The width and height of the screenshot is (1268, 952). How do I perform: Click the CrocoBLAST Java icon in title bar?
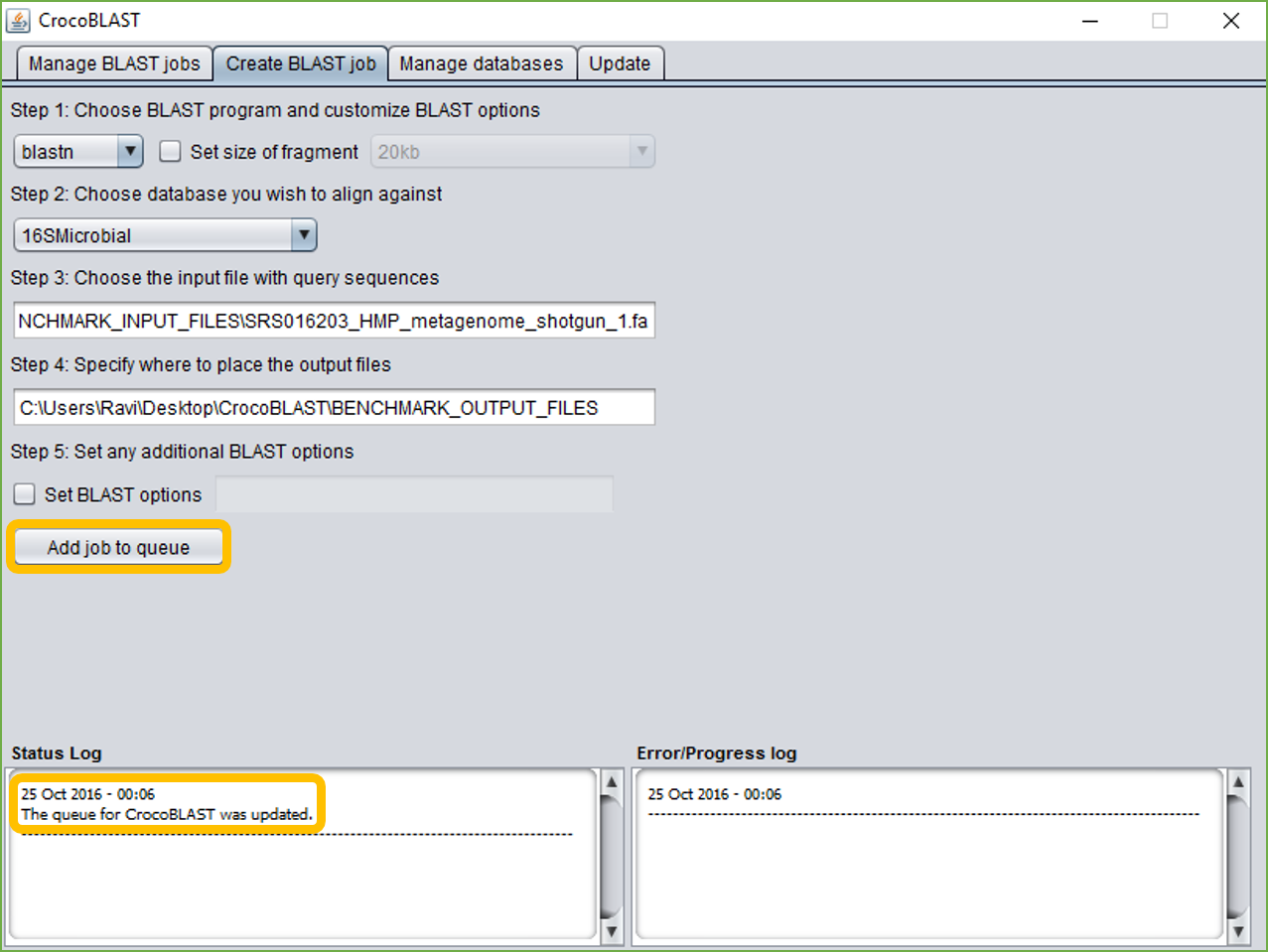point(18,20)
